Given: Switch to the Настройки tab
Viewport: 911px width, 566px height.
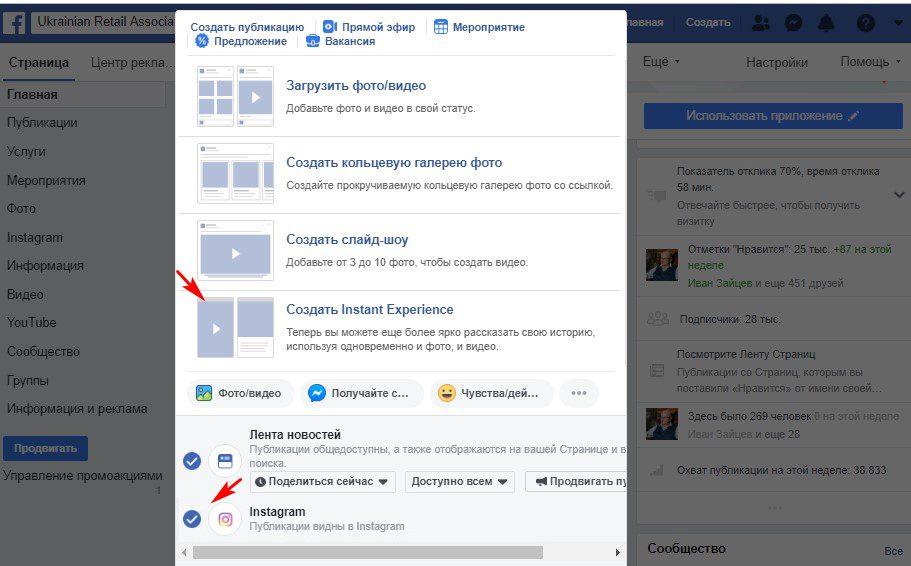Looking at the screenshot, I should (x=776, y=62).
